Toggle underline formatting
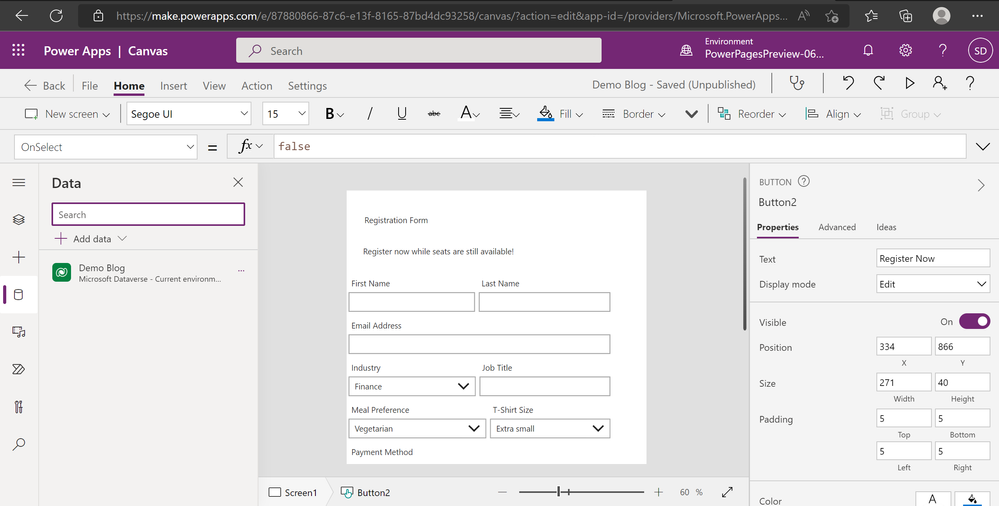 (x=401, y=113)
